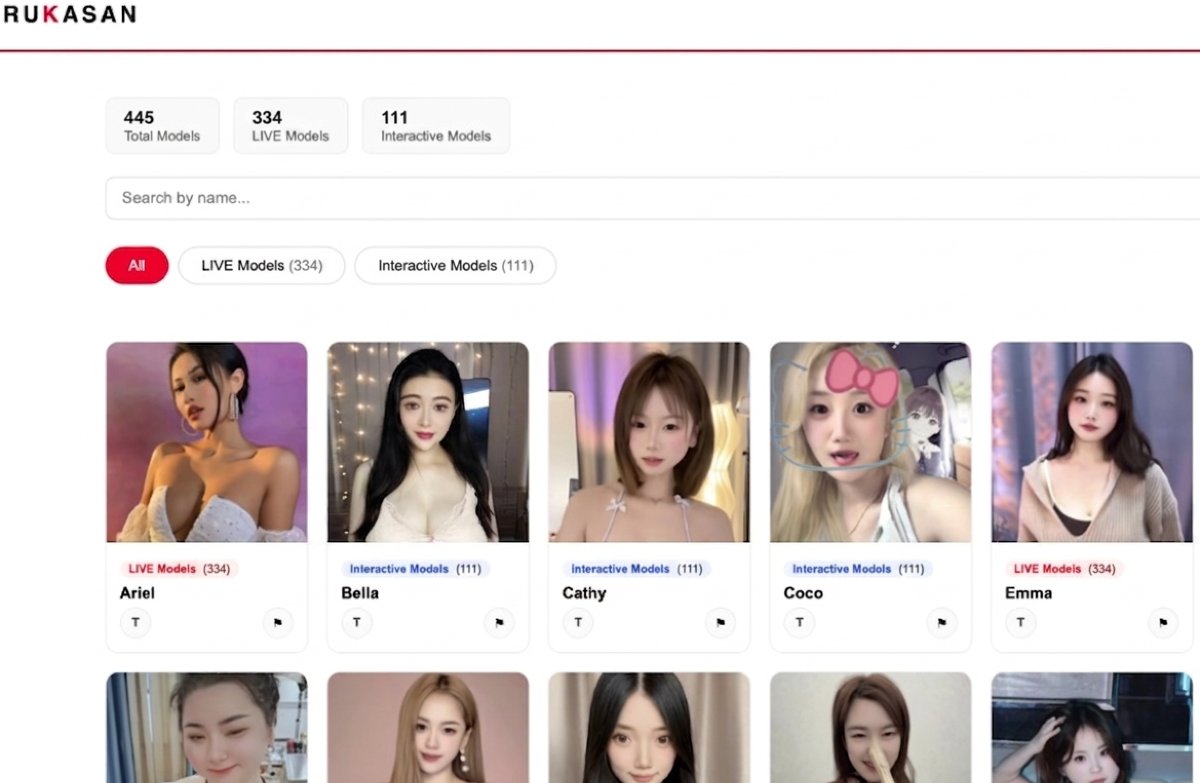Click the 334 LIVE Models stat box
1200x783 pixels.
coord(290,126)
